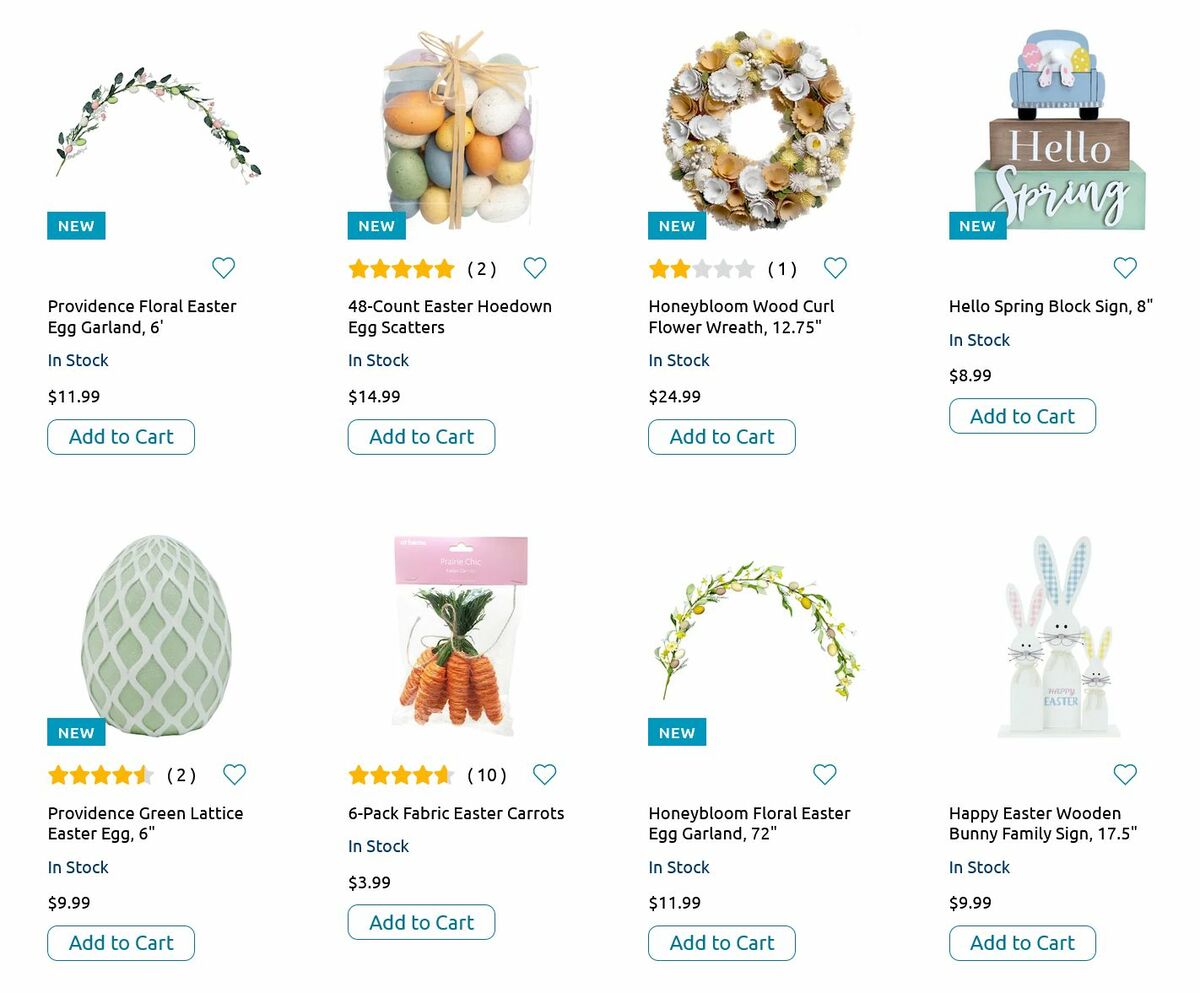Screen dimensions: 1200x993
Task: Add Providence Floral Easter Egg Garland to cart
Action: (121, 437)
